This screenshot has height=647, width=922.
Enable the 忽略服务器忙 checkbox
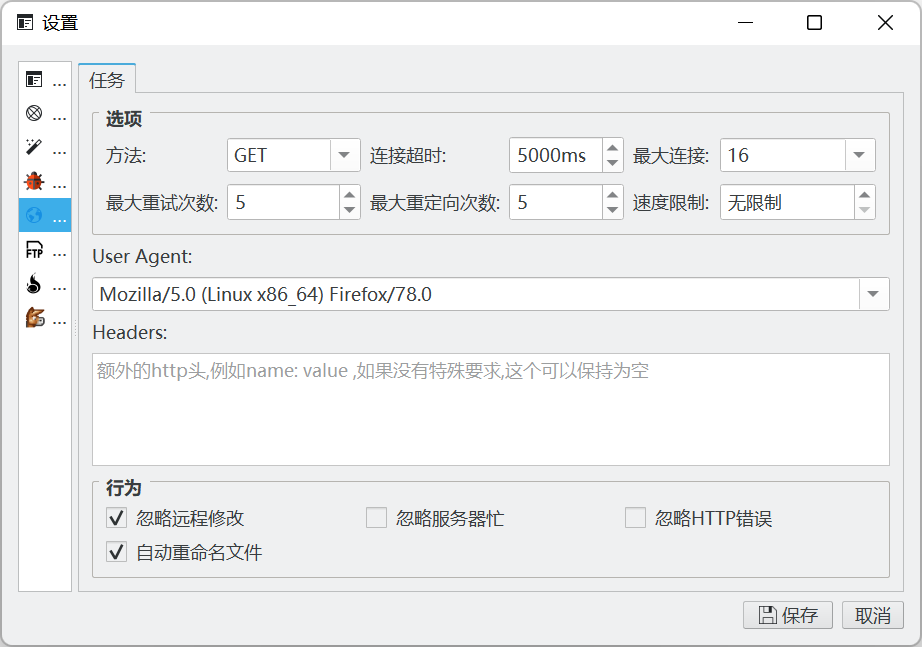(376, 518)
